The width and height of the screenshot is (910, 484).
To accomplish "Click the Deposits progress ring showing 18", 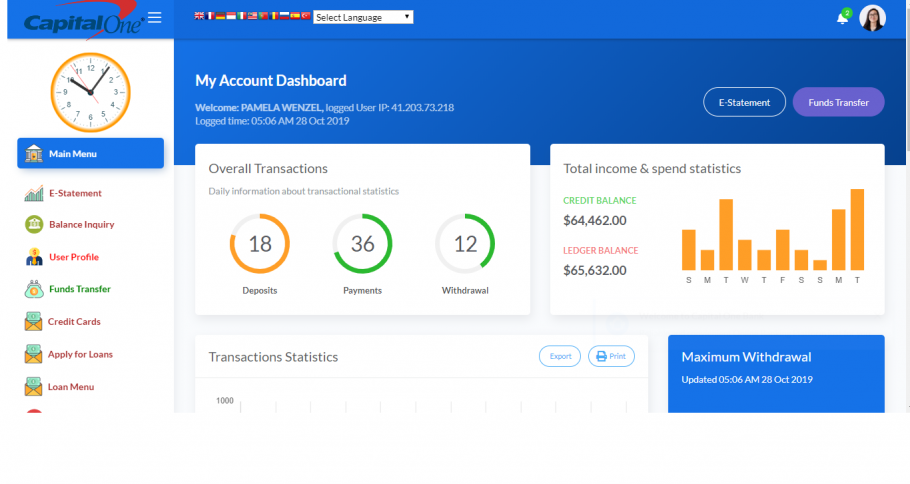I will [x=259, y=244].
